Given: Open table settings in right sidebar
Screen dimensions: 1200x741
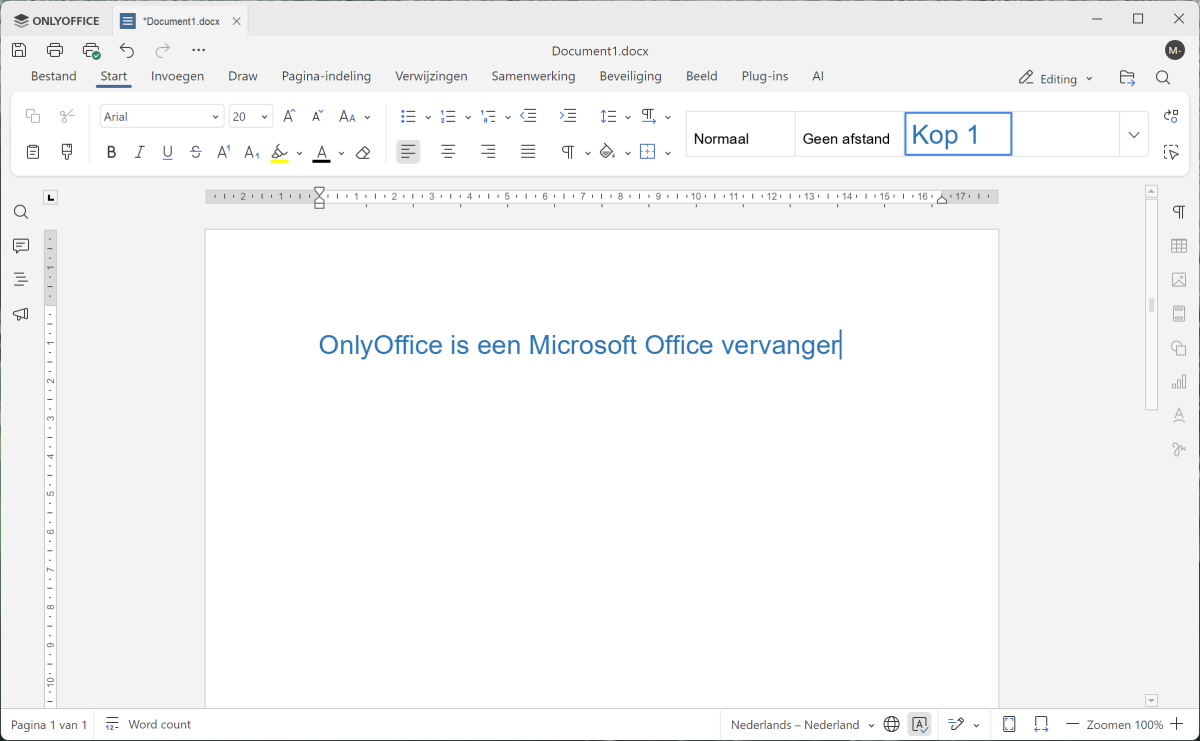Looking at the screenshot, I should coord(1179,246).
